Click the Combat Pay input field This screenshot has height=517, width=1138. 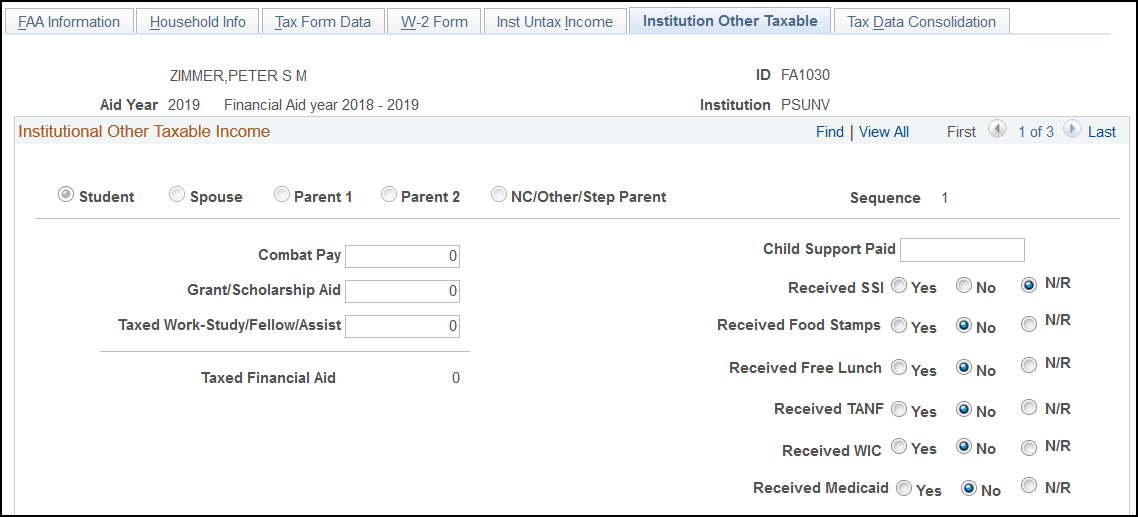pos(402,256)
